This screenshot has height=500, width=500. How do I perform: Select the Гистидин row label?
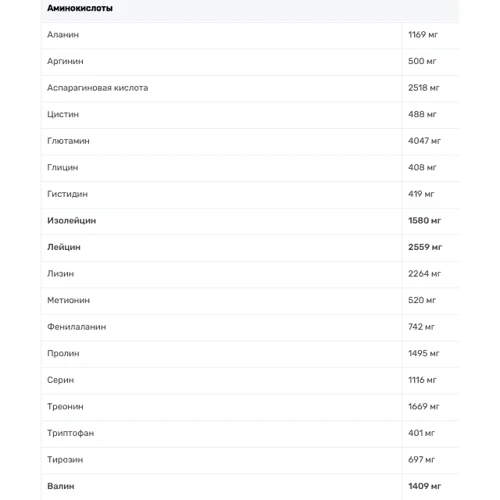tap(67, 194)
